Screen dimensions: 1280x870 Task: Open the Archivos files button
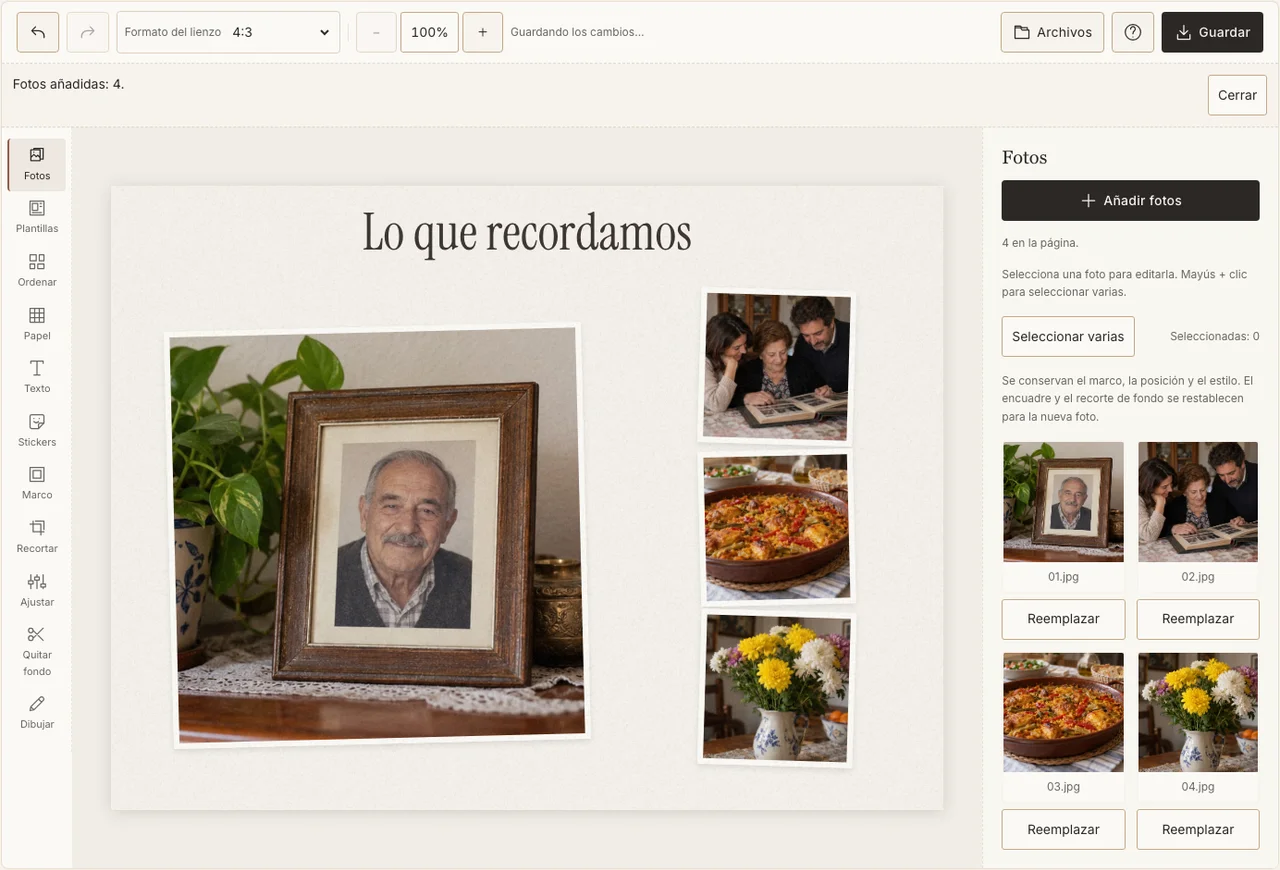1052,32
